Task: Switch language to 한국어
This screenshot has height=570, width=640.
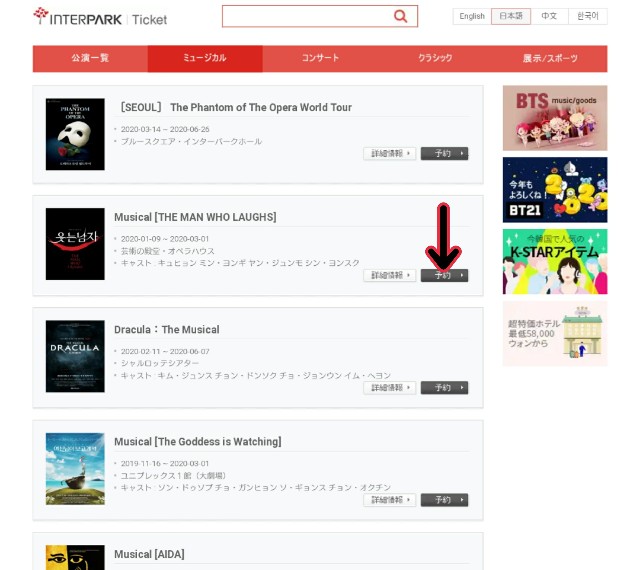Action: (588, 16)
